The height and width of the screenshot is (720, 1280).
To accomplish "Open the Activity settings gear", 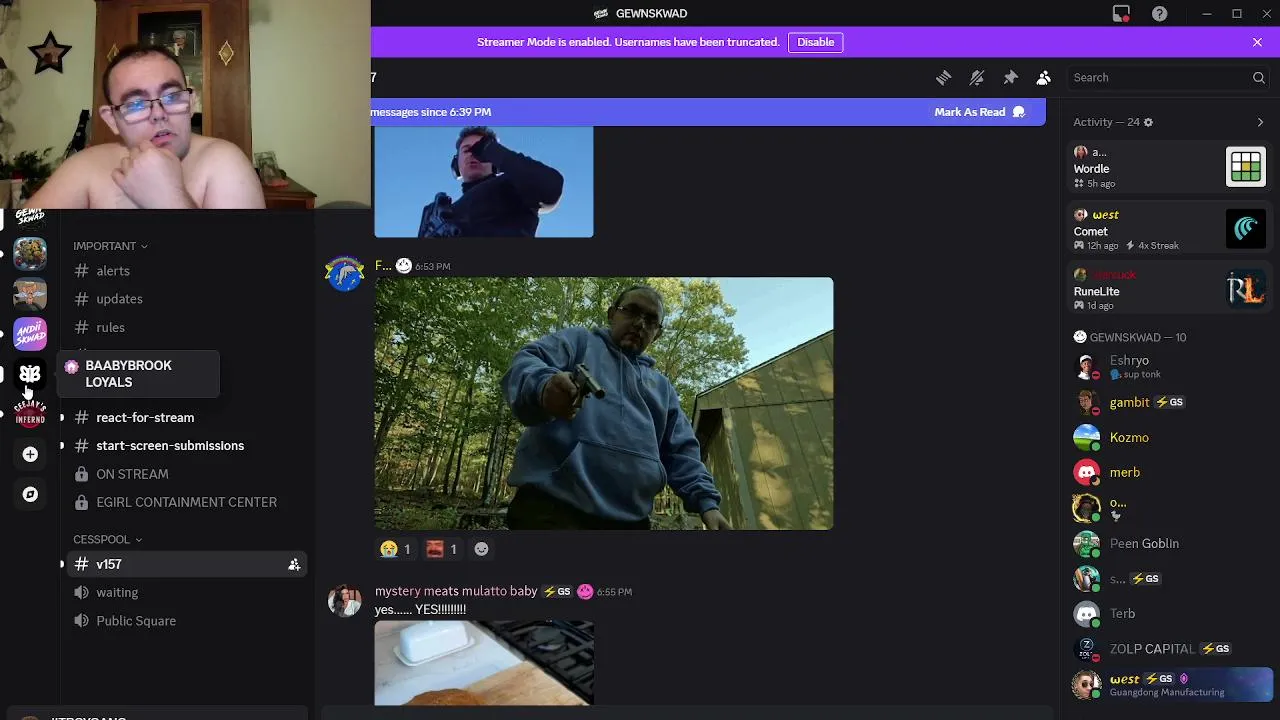I will click(1148, 122).
